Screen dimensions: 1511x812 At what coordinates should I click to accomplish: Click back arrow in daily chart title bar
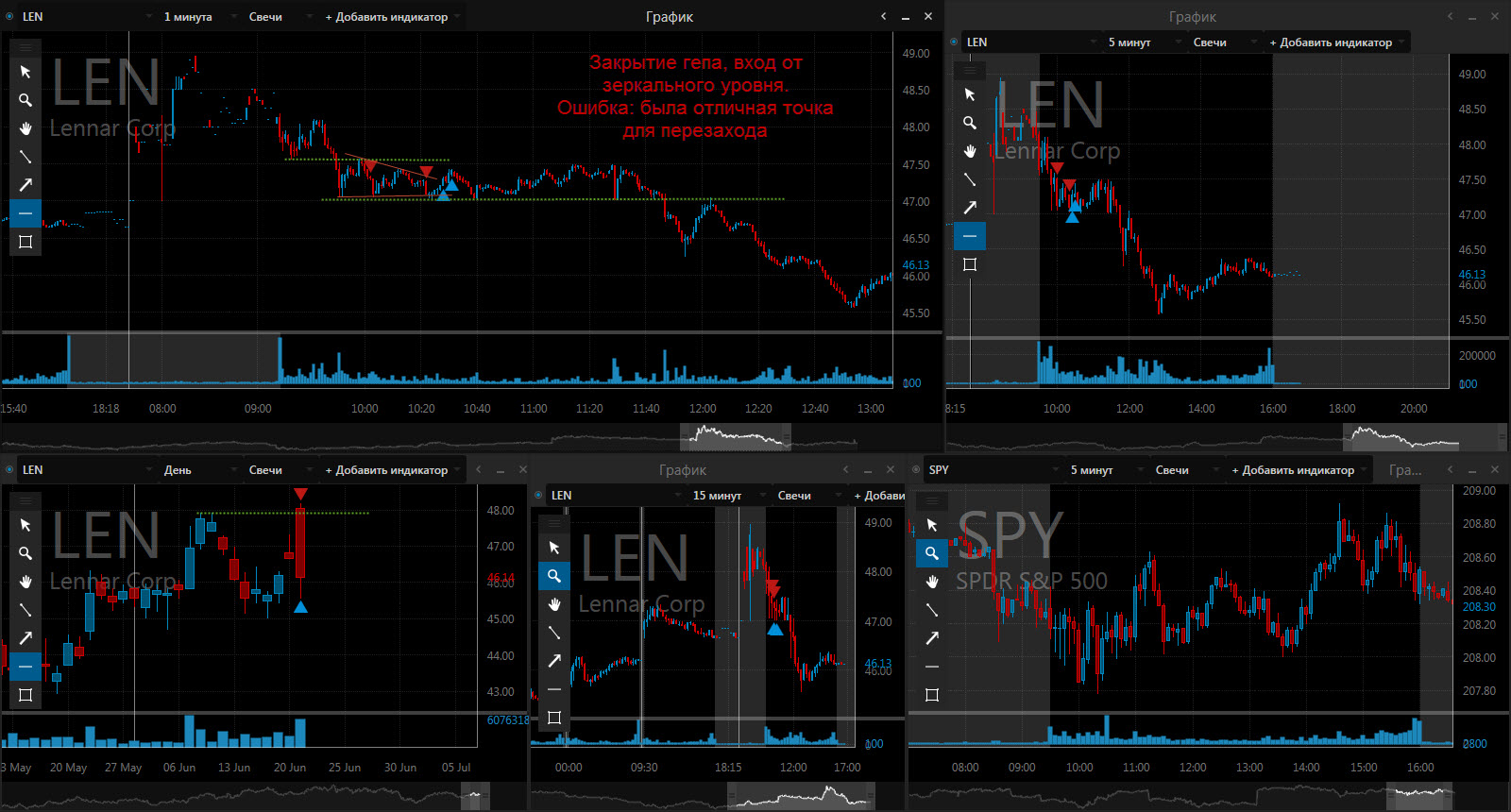[x=478, y=469]
